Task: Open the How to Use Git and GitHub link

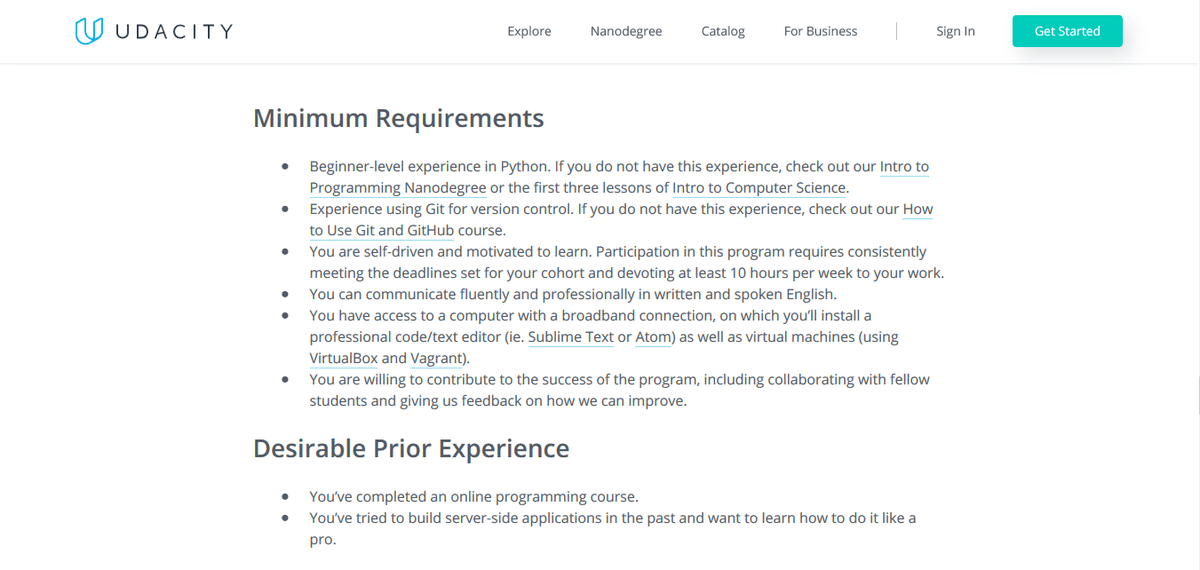Action: 382,231
